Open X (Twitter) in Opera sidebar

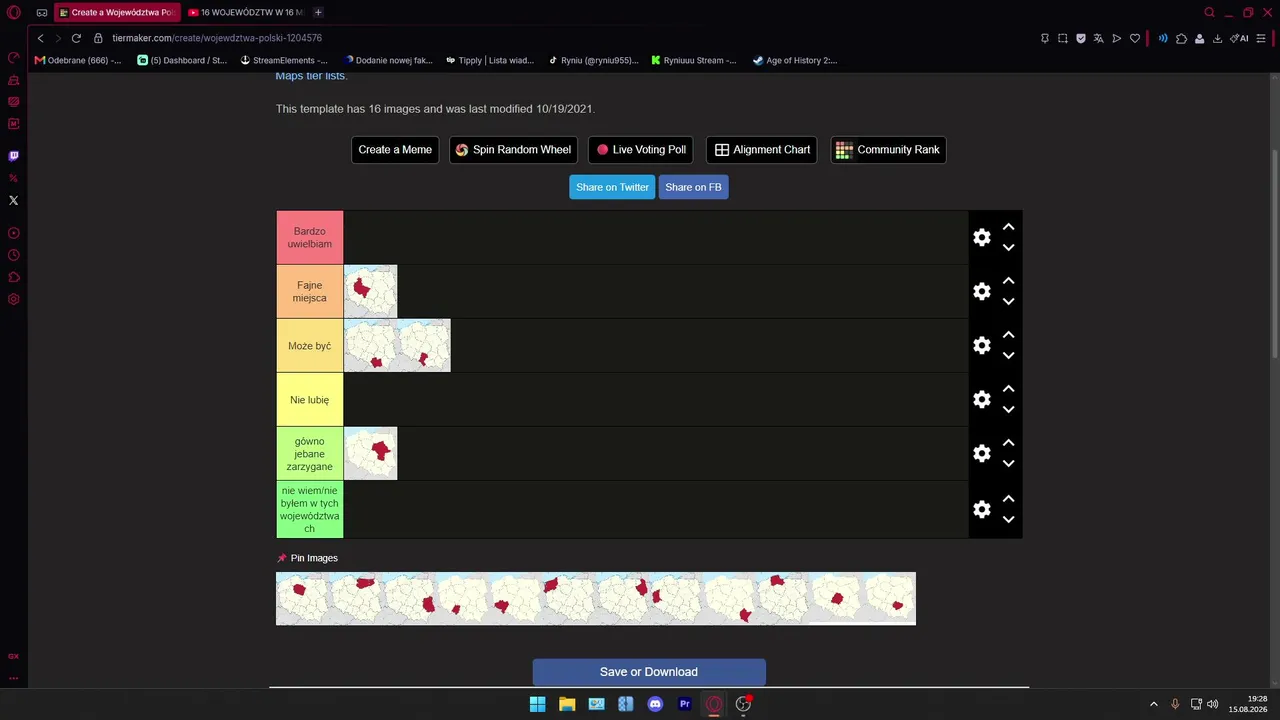(13, 200)
